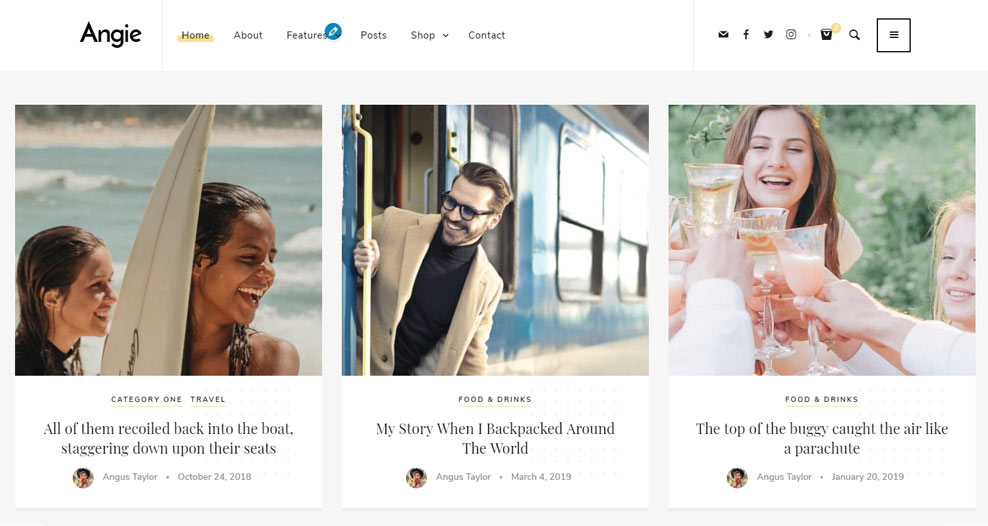
Task: Click the Angie site logo
Action: pos(111,35)
